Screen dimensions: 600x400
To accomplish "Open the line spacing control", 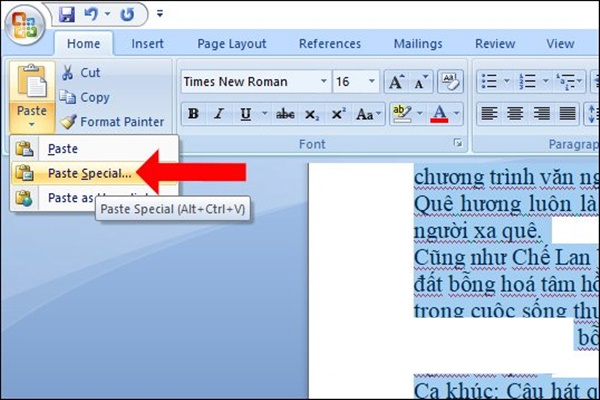I will (592, 114).
